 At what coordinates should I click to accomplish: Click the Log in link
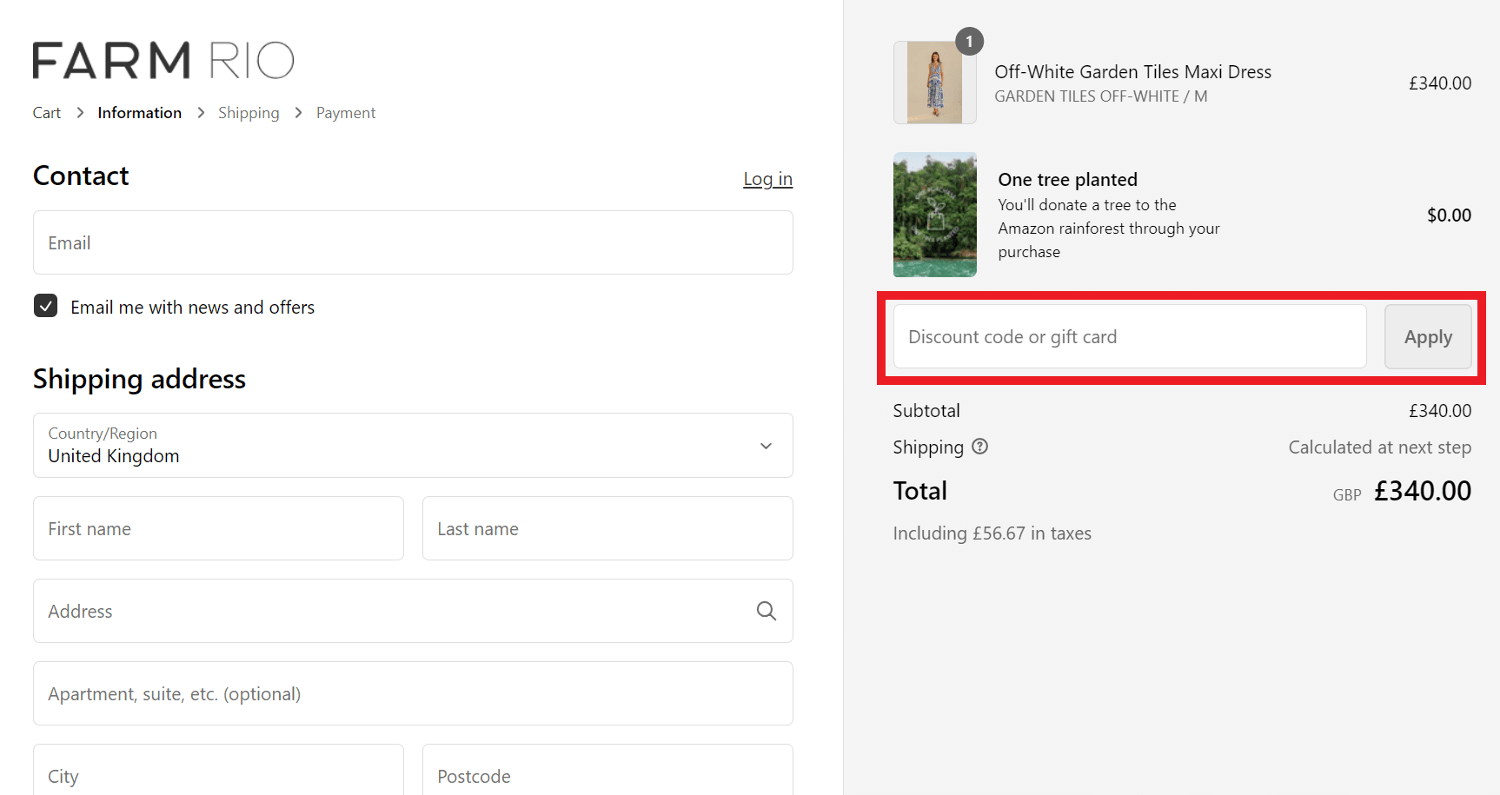pos(768,179)
